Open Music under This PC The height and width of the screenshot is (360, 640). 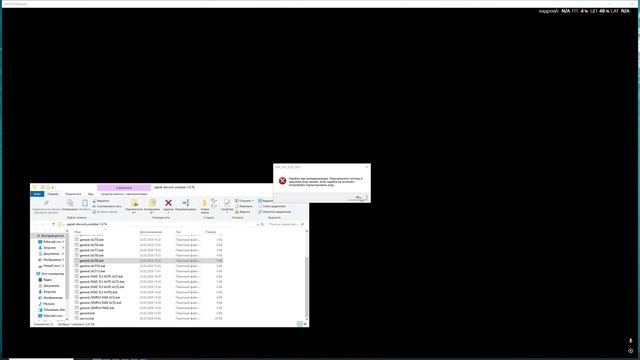[x=49, y=304]
